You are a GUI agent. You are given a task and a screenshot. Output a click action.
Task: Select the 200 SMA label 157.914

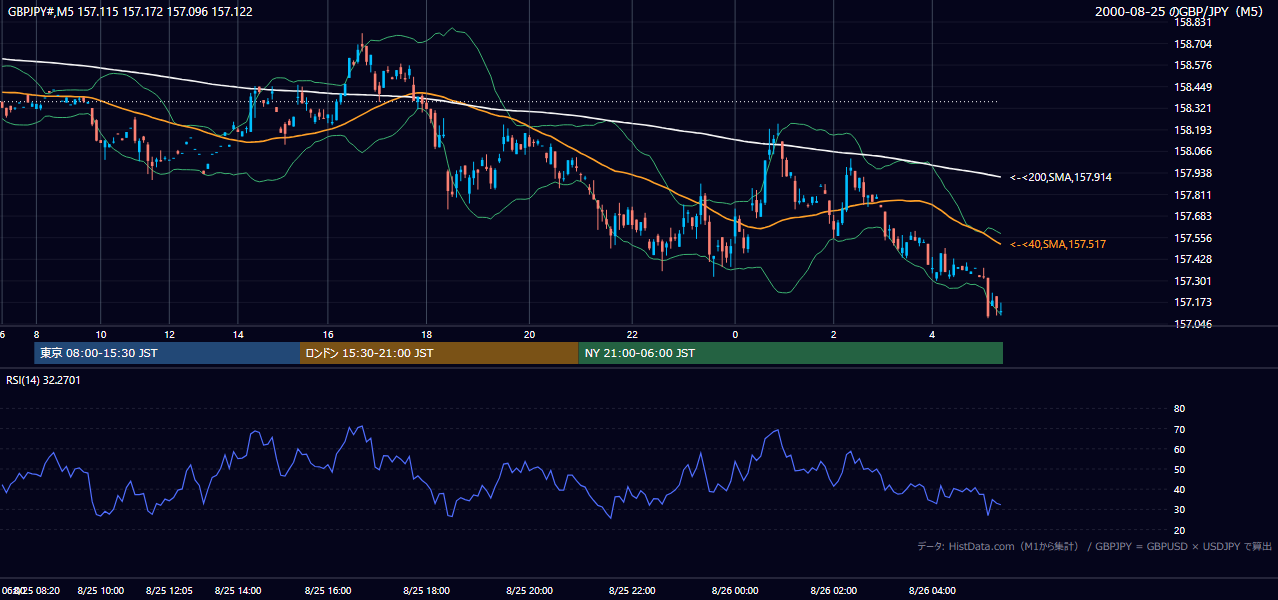click(x=1061, y=177)
